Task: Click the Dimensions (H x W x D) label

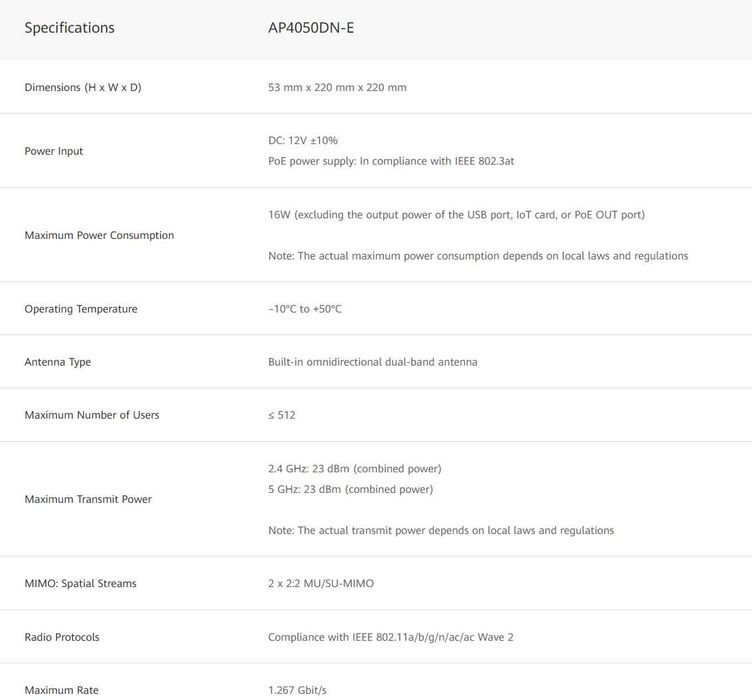Action: click(x=83, y=87)
